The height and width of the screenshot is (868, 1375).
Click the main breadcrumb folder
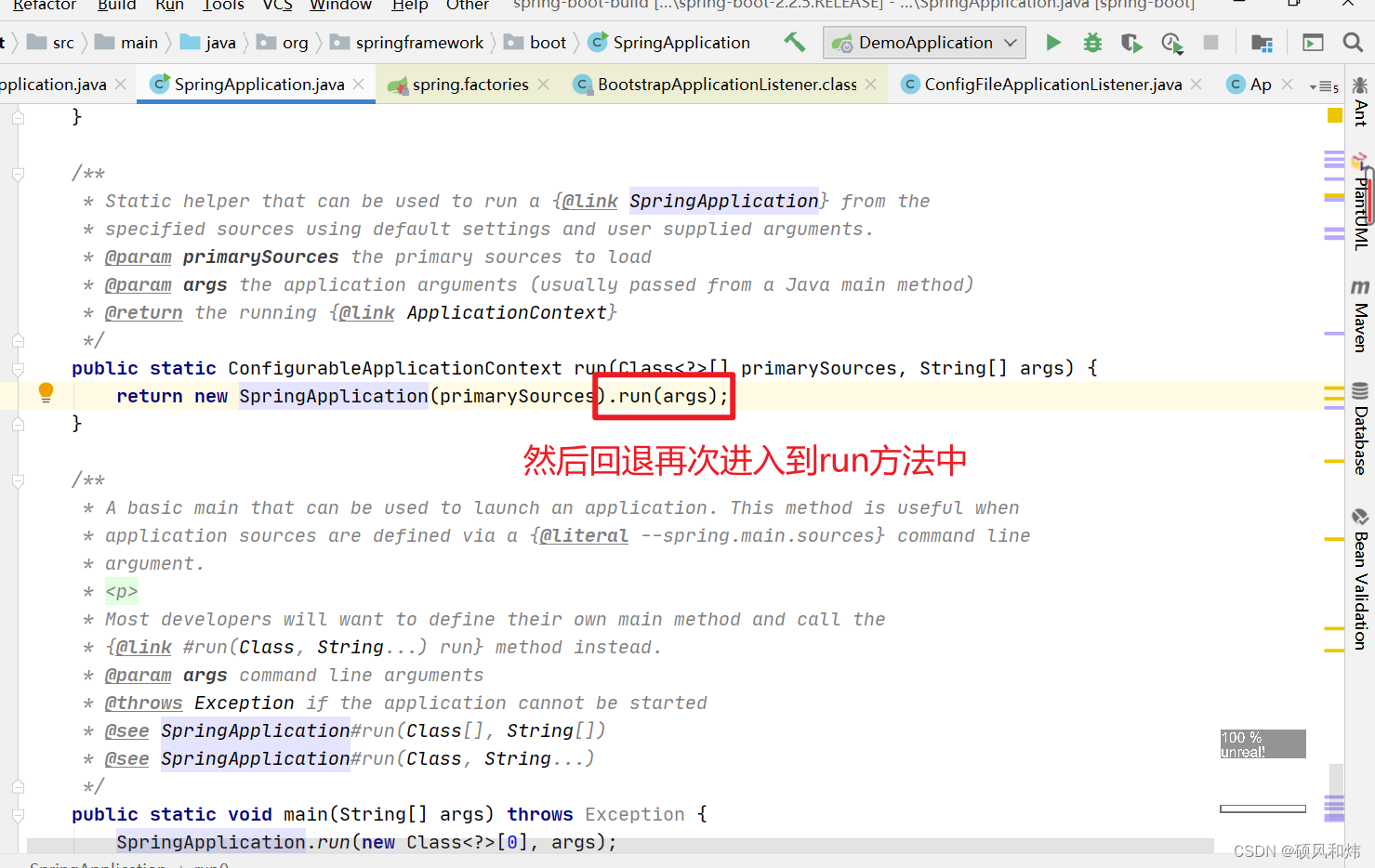tap(127, 43)
